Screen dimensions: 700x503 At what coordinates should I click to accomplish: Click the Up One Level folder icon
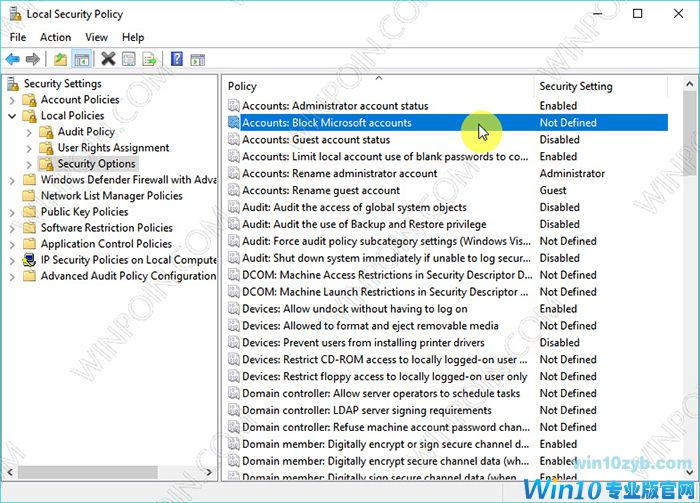click(60, 60)
